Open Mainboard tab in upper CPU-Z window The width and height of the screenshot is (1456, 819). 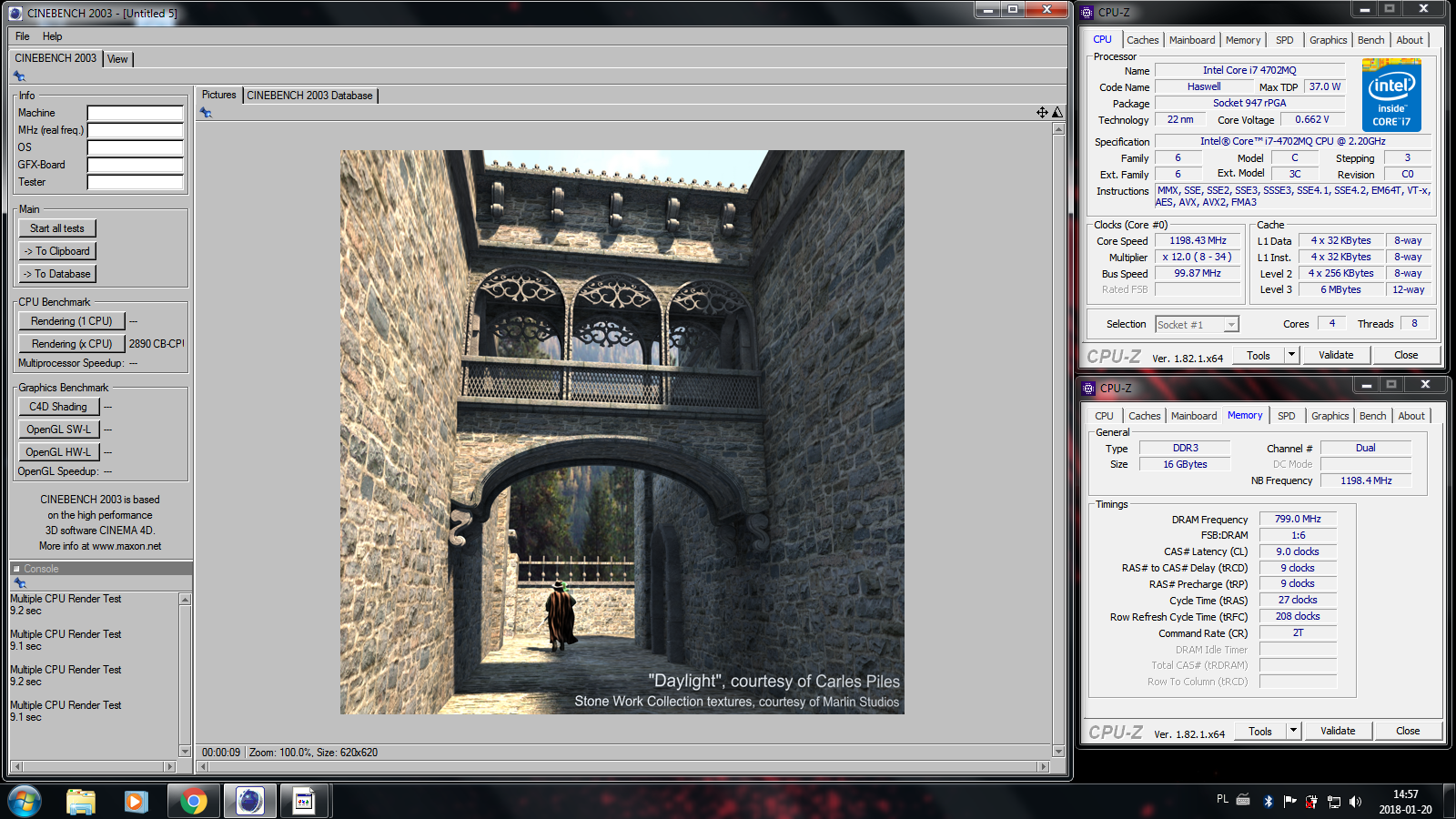pyautogui.click(x=1192, y=40)
